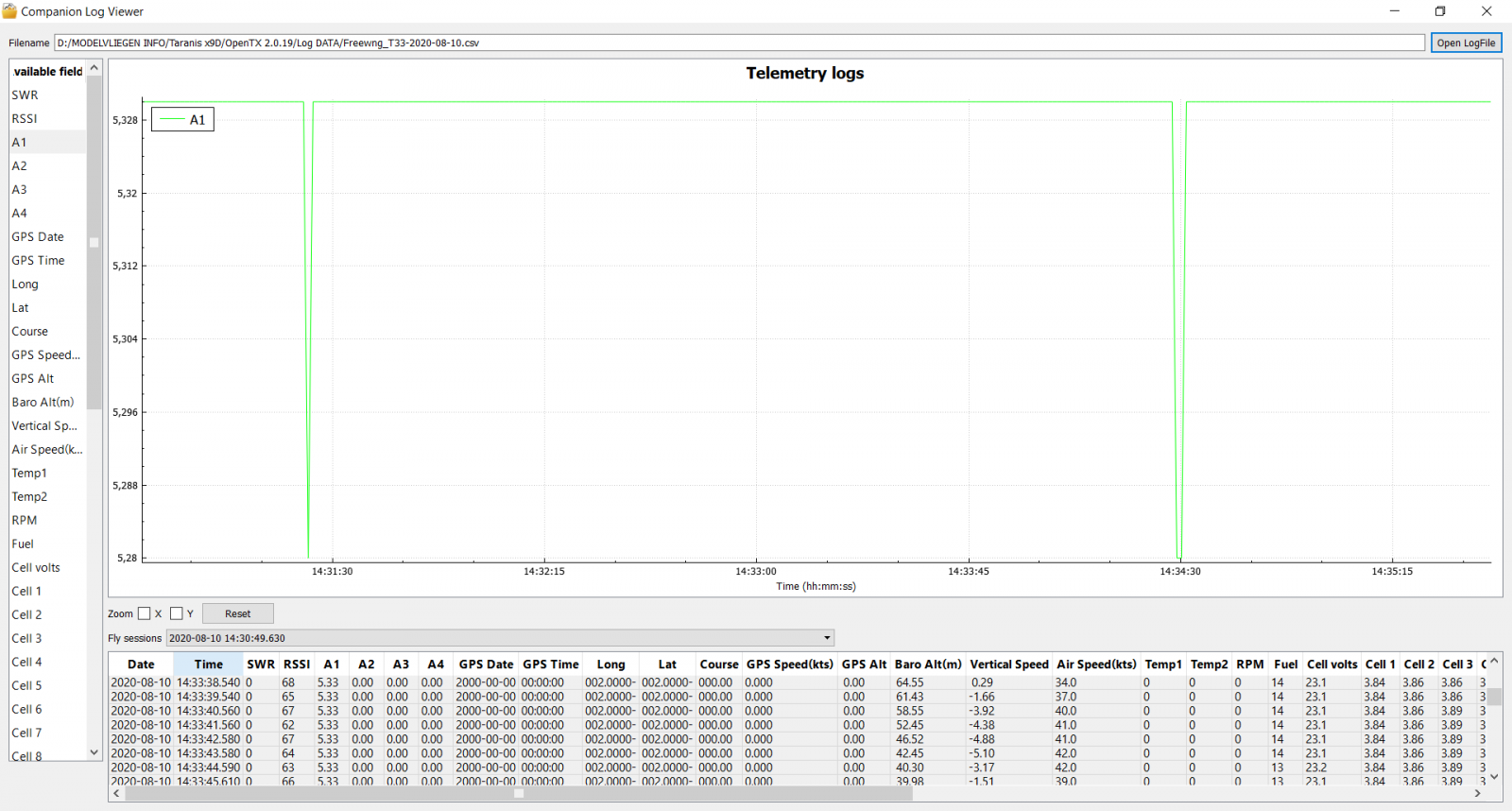Viewport: 1512px width, 811px height.
Task: Click the Course column header
Action: tap(719, 664)
